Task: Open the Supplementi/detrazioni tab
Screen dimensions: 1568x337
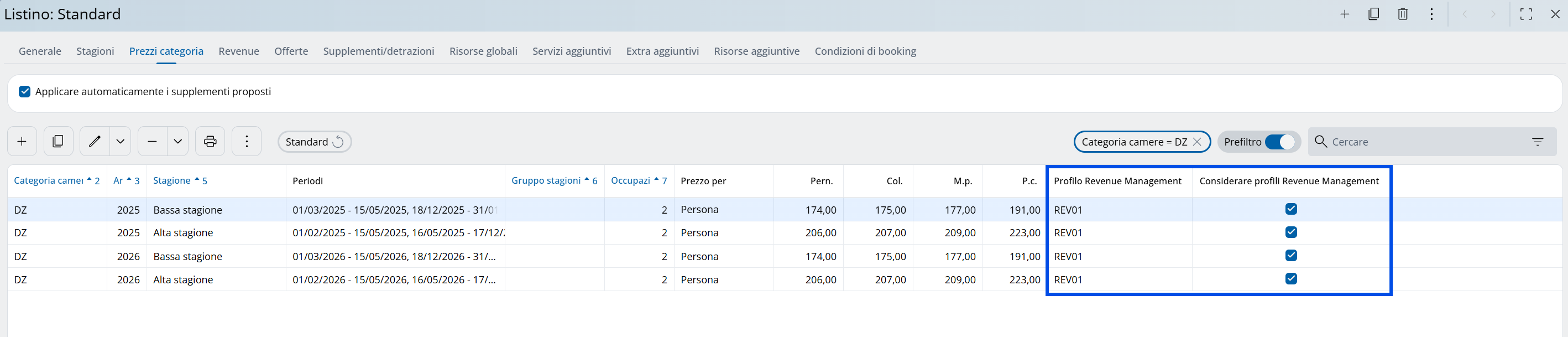Action: click(378, 51)
